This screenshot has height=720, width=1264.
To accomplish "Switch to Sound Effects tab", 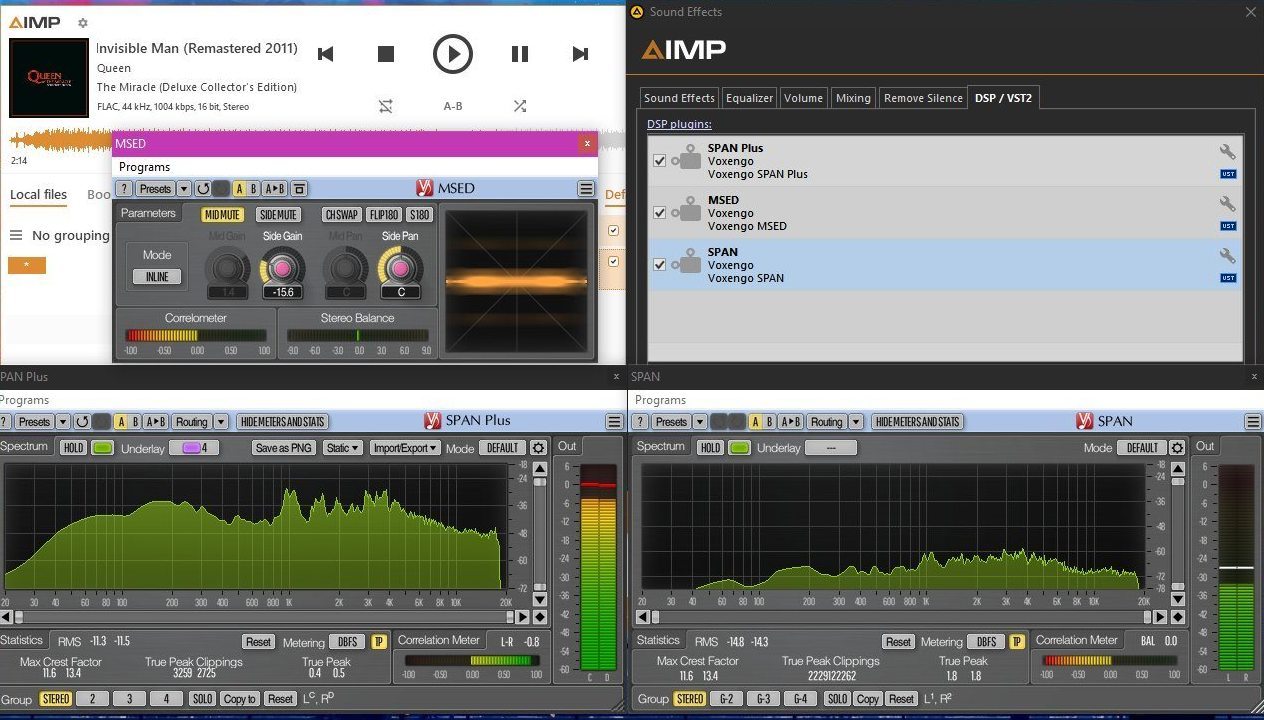I will pyautogui.click(x=679, y=98).
